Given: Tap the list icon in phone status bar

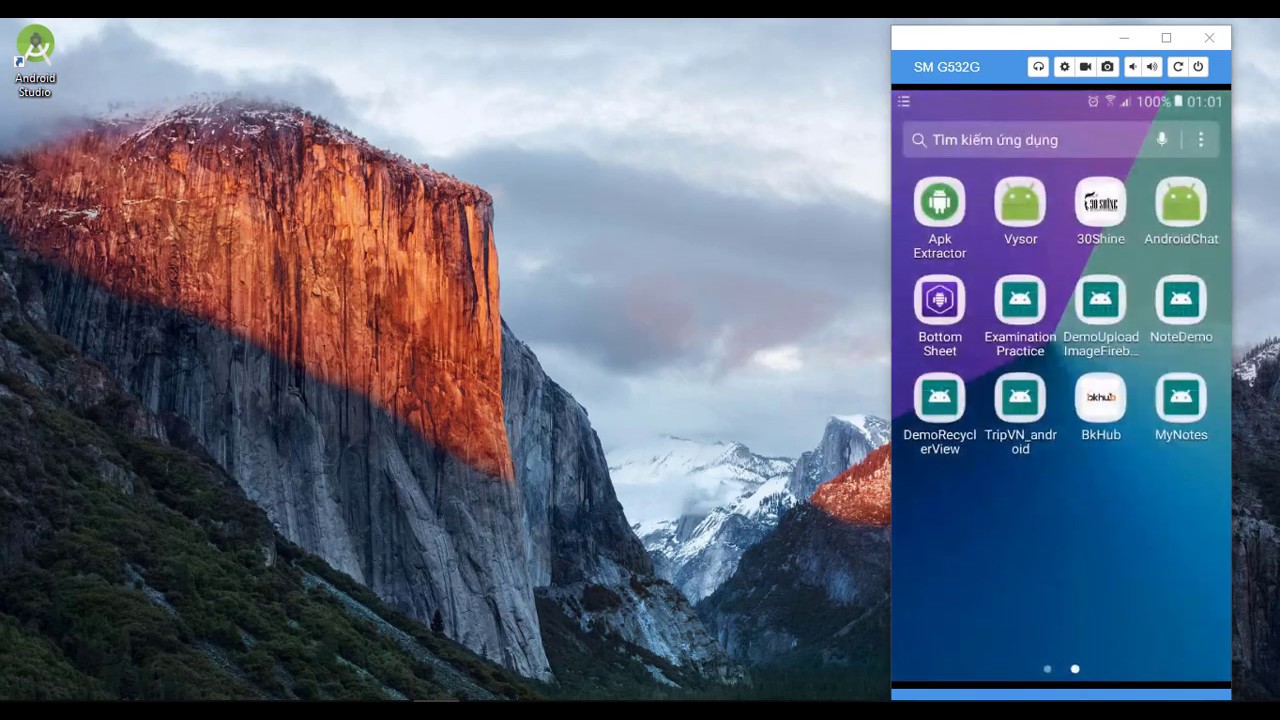Looking at the screenshot, I should point(904,101).
